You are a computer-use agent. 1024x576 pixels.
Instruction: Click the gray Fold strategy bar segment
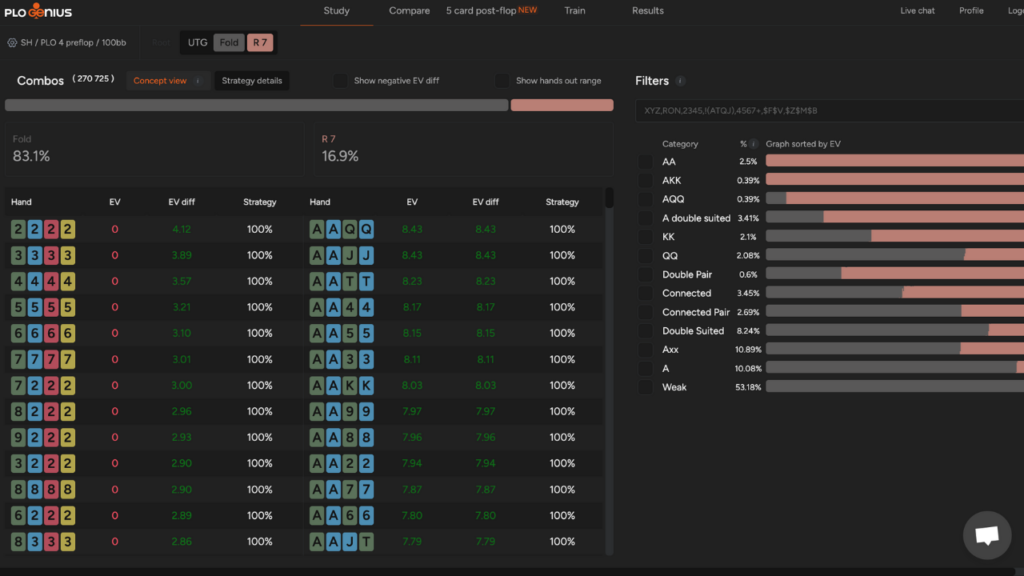(x=257, y=105)
